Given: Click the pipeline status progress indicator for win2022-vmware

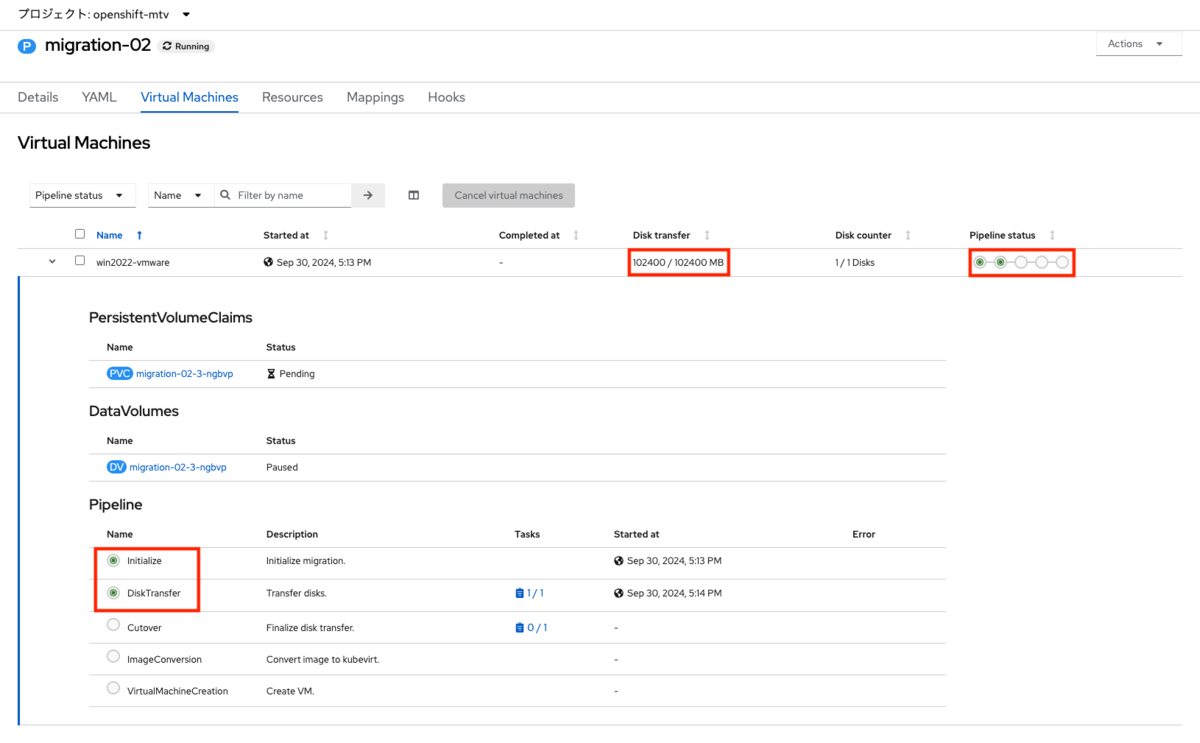Looking at the screenshot, I should click(1021, 261).
